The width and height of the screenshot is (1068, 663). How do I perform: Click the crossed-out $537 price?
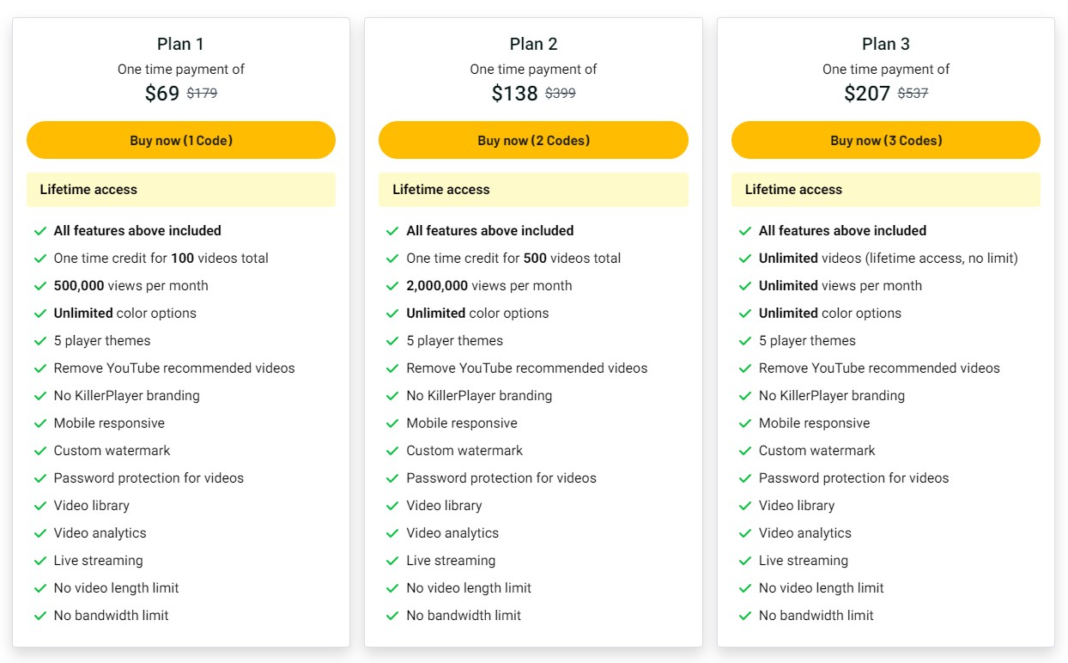(912, 93)
